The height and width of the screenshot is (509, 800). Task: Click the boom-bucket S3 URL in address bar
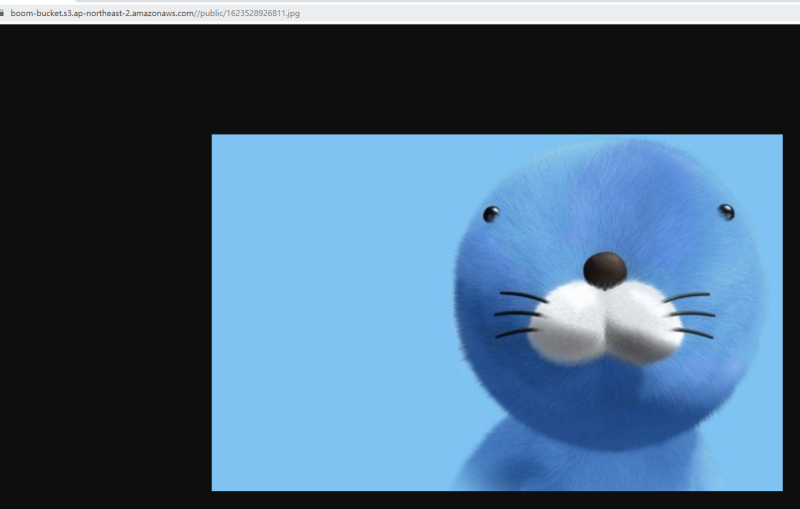click(155, 13)
